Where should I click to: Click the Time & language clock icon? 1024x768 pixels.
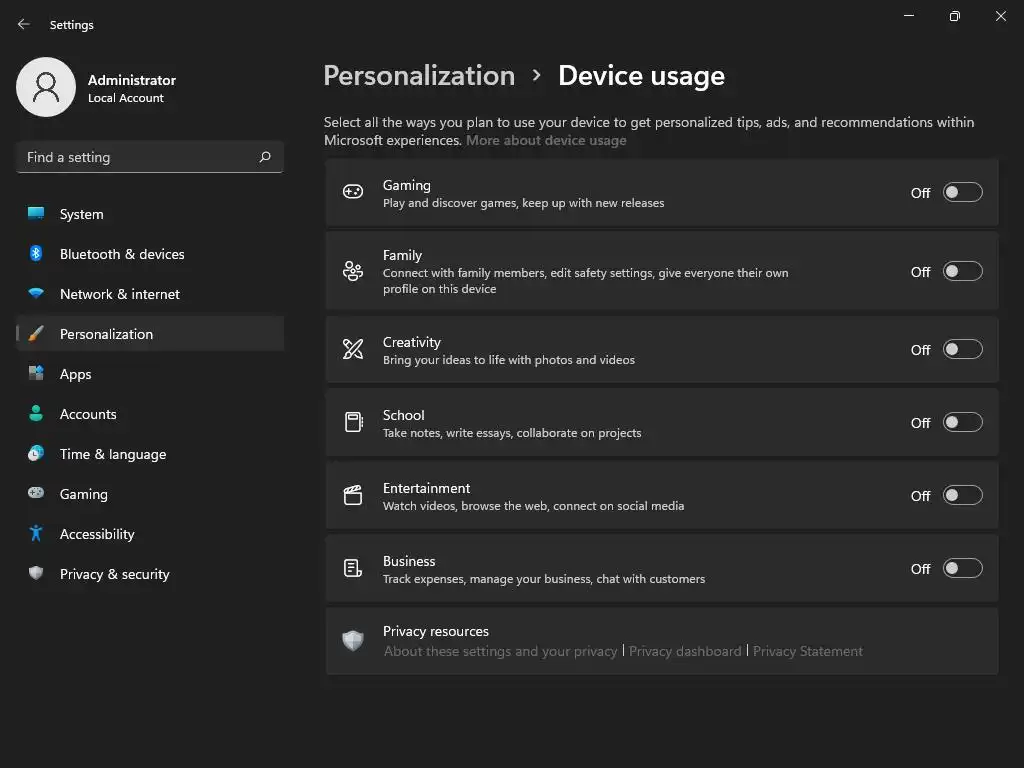36,454
